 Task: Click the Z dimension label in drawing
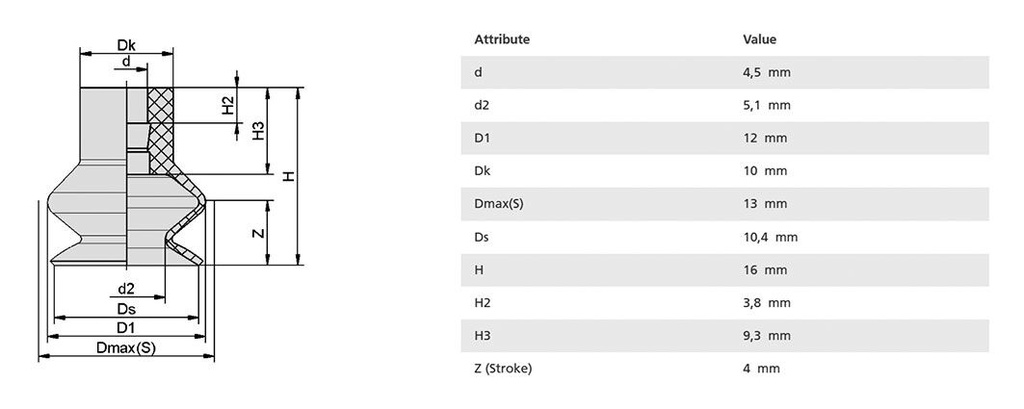click(258, 233)
